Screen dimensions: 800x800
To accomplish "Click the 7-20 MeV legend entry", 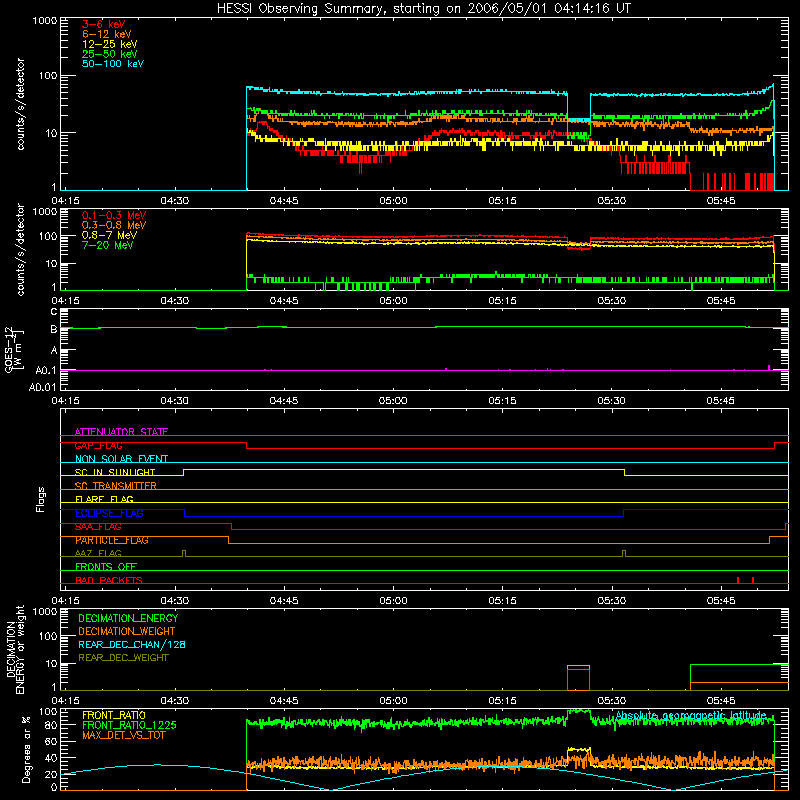I will click(x=107, y=245).
